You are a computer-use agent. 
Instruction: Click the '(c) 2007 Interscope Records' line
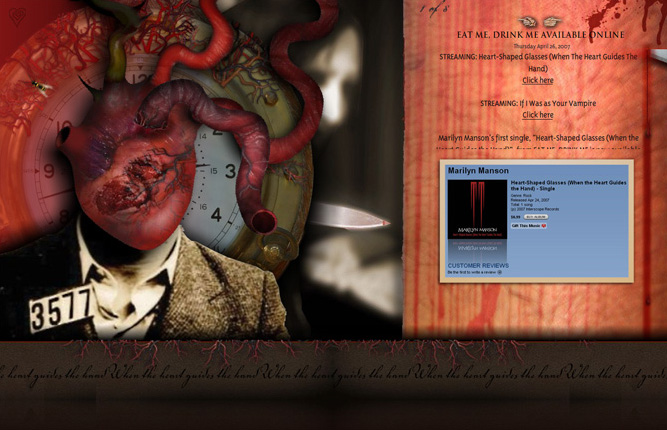[535, 209]
